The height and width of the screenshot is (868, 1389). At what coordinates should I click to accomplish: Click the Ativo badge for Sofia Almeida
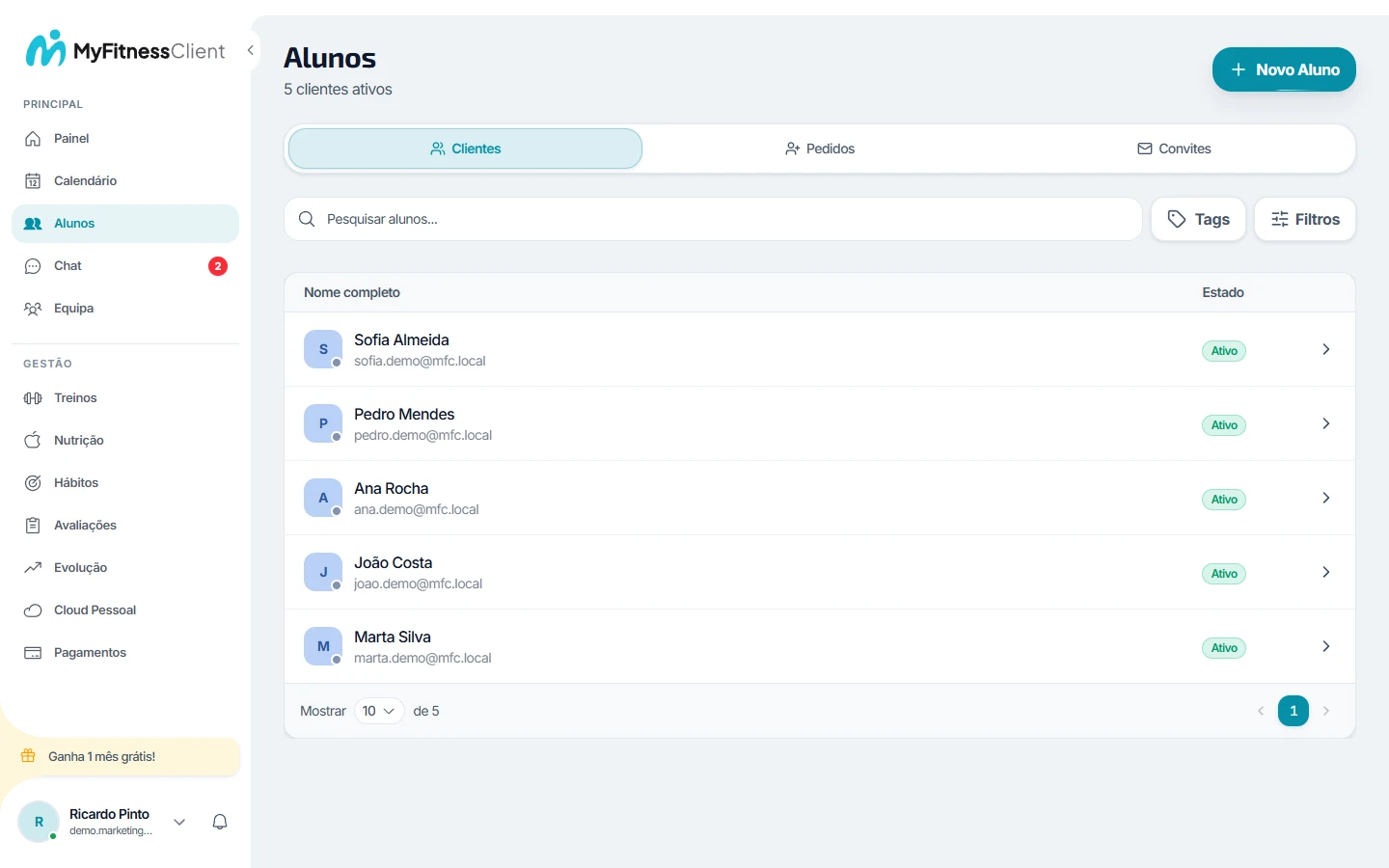click(x=1224, y=351)
